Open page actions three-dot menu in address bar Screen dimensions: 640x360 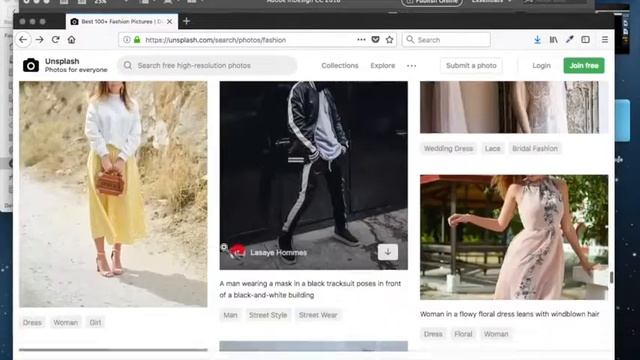(x=361, y=40)
